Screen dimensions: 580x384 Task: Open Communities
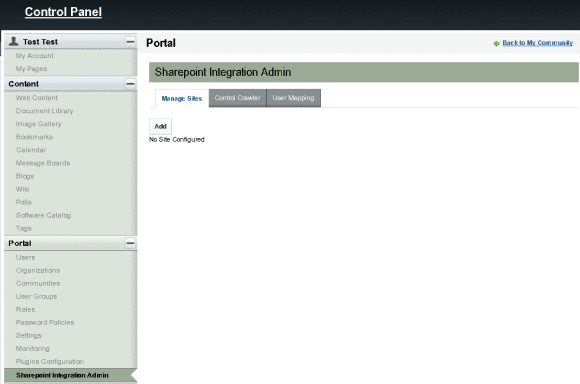pyautogui.click(x=38, y=283)
